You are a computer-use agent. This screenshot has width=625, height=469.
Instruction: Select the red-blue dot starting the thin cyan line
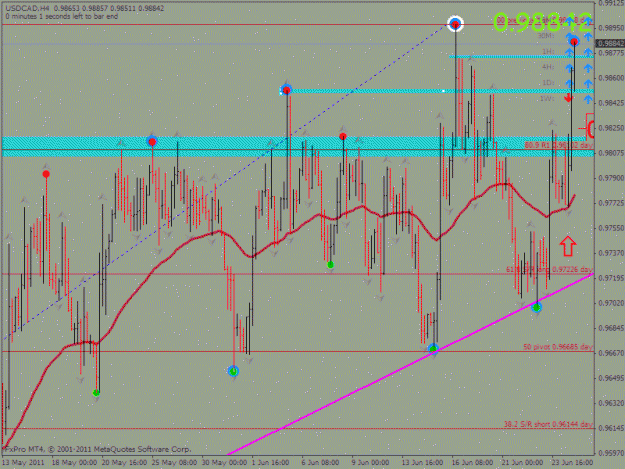pos(286,90)
